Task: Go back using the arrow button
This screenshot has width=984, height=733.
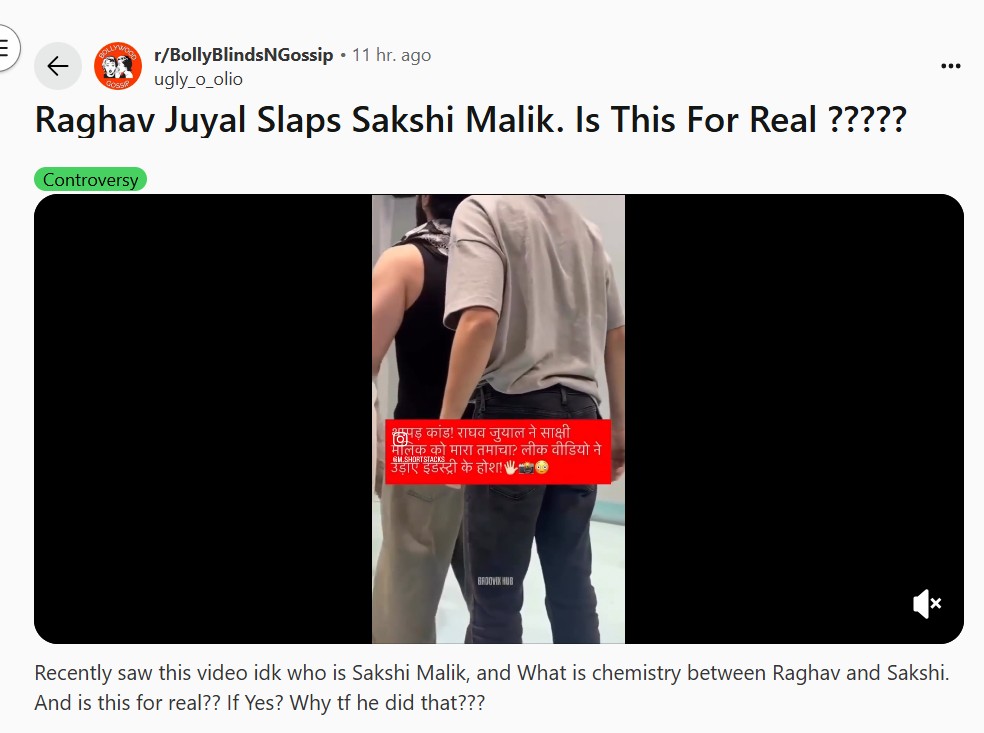Action: pyautogui.click(x=58, y=66)
